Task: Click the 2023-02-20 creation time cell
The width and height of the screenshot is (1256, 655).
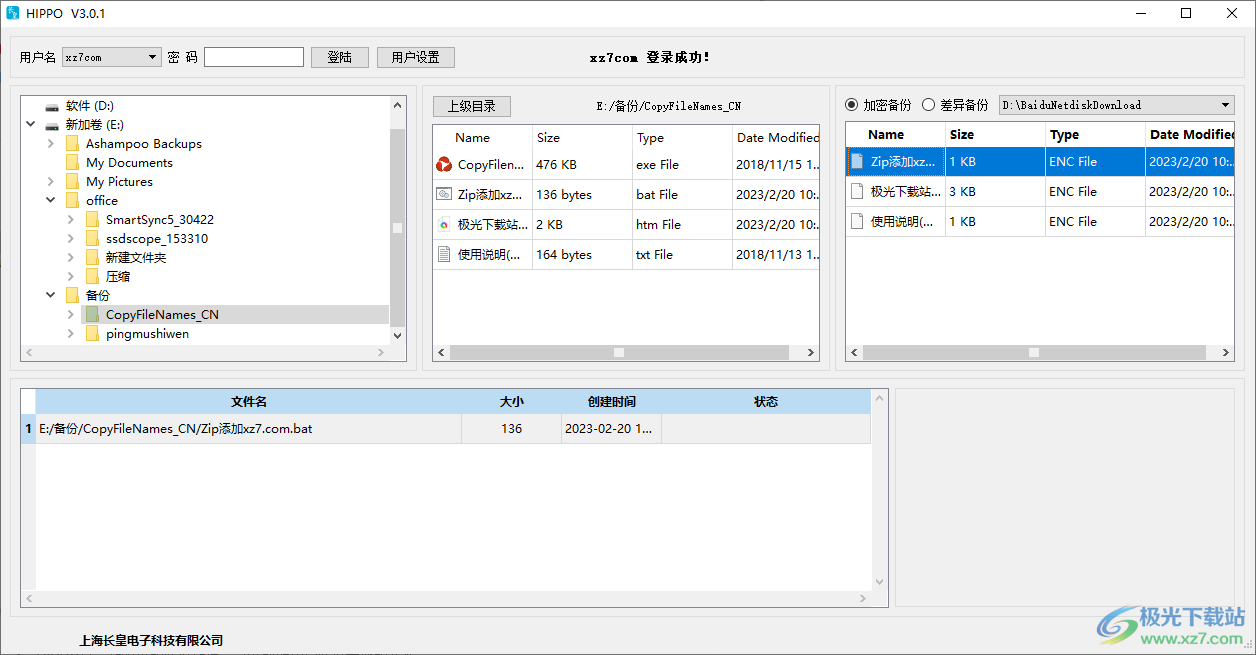Action: click(612, 429)
